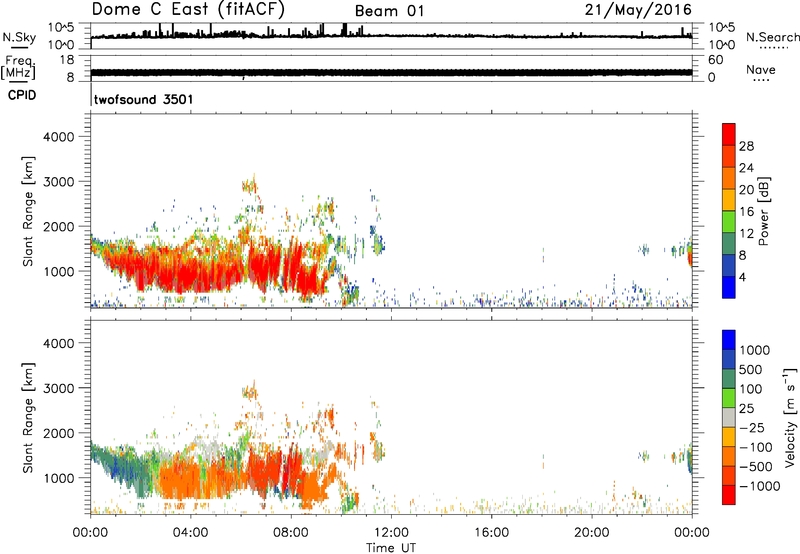Screen dimensions: 800x554
Task: Select the "16:00" time tick label
Action: click(491, 533)
